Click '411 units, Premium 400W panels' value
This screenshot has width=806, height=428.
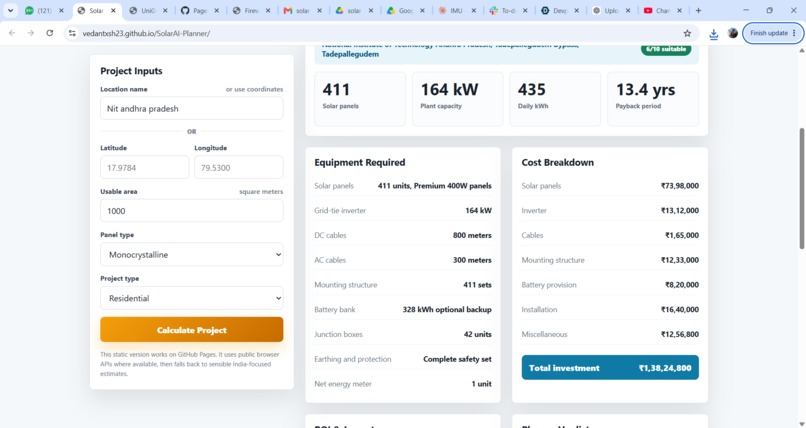434,186
